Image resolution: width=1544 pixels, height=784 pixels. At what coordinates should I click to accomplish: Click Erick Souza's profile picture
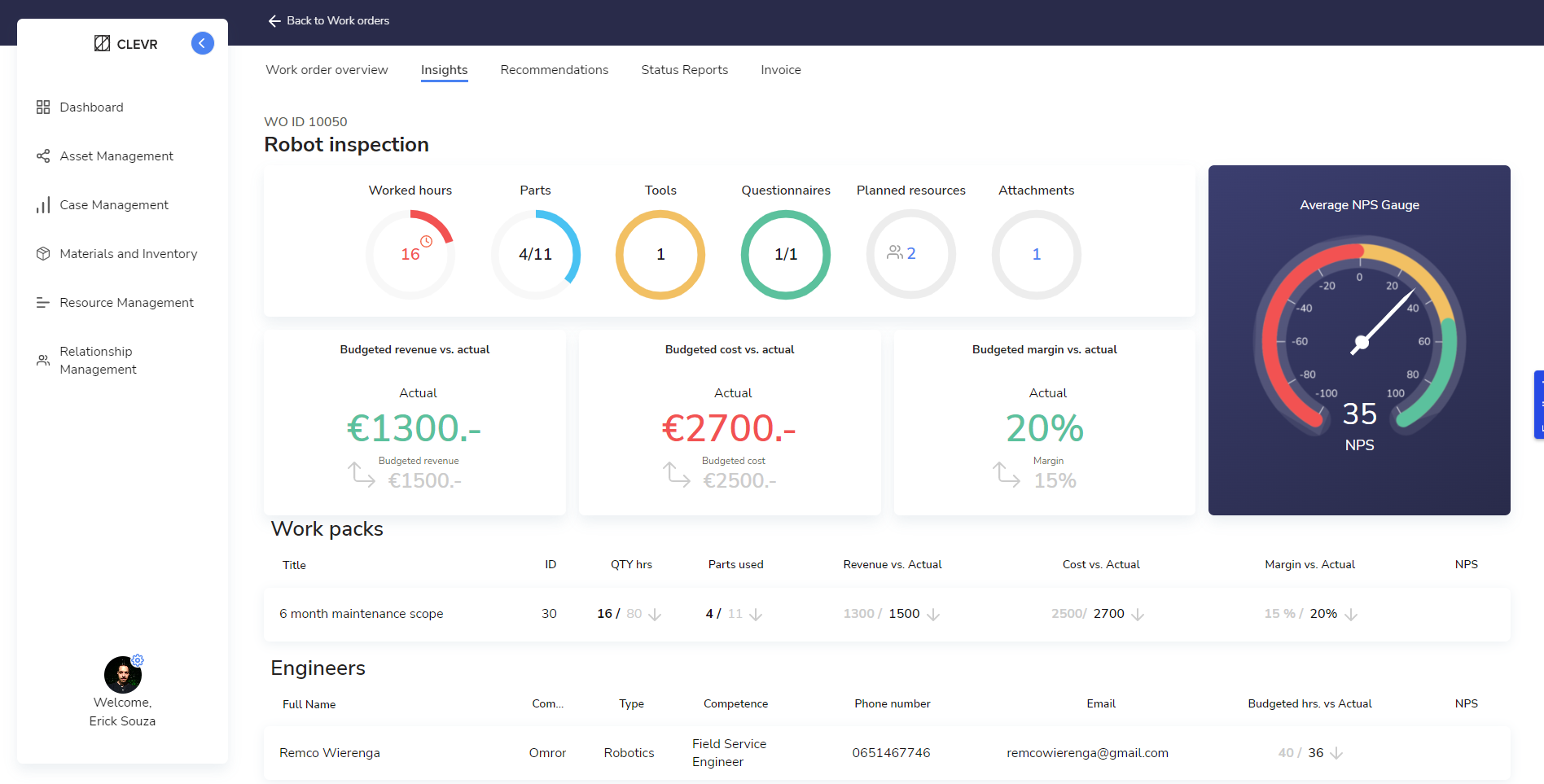(x=122, y=675)
